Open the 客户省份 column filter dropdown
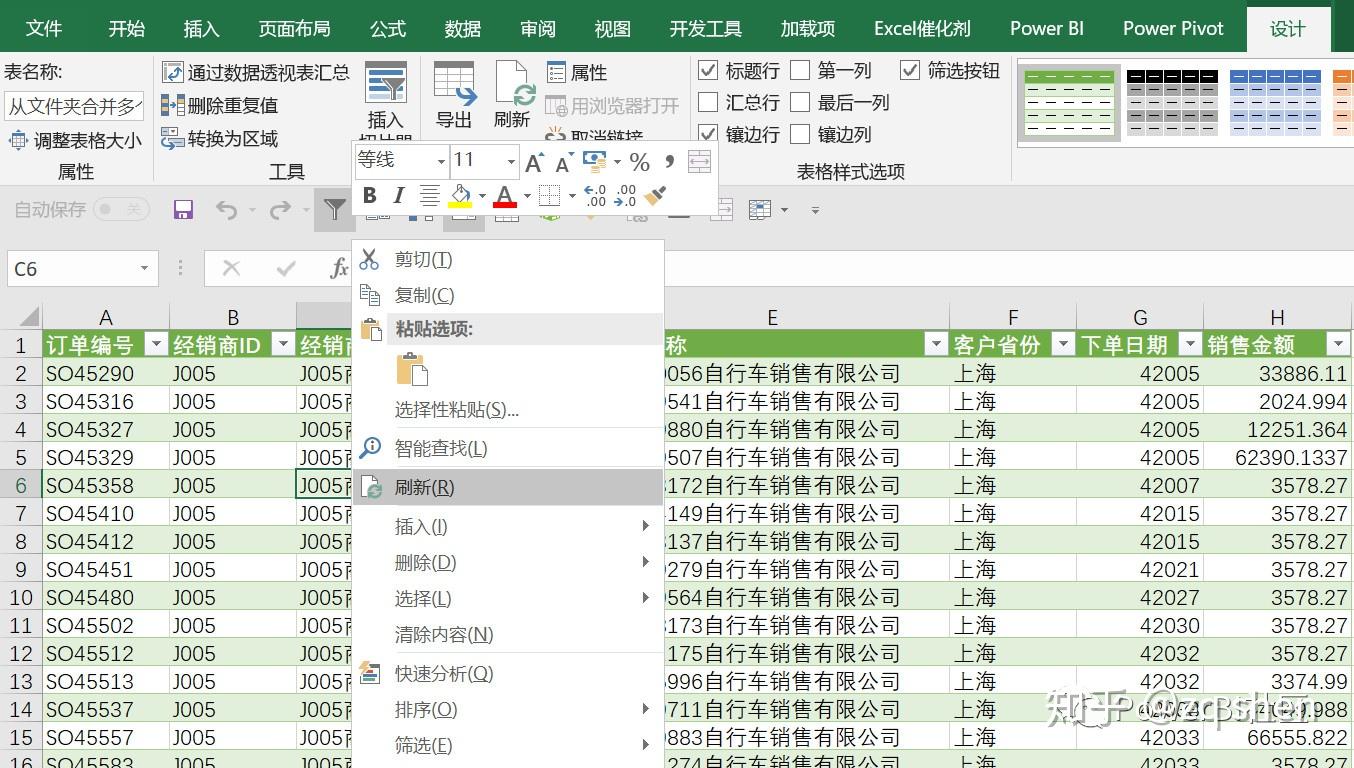Image resolution: width=1354 pixels, height=768 pixels. [1063, 345]
